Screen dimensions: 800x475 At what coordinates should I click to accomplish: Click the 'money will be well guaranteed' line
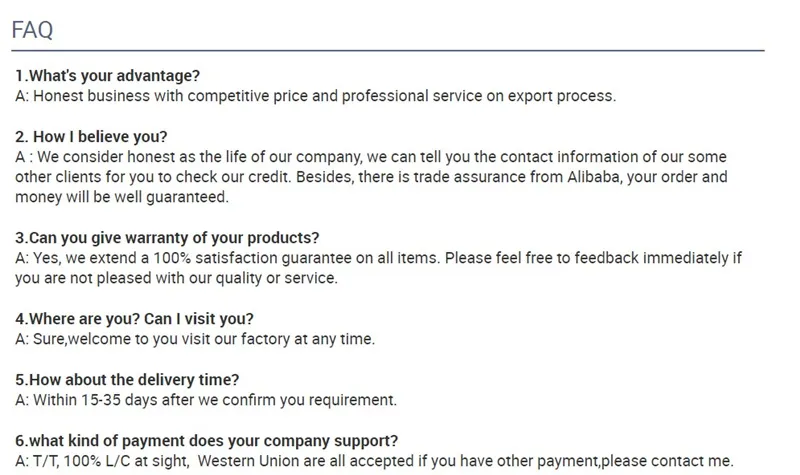point(122,197)
